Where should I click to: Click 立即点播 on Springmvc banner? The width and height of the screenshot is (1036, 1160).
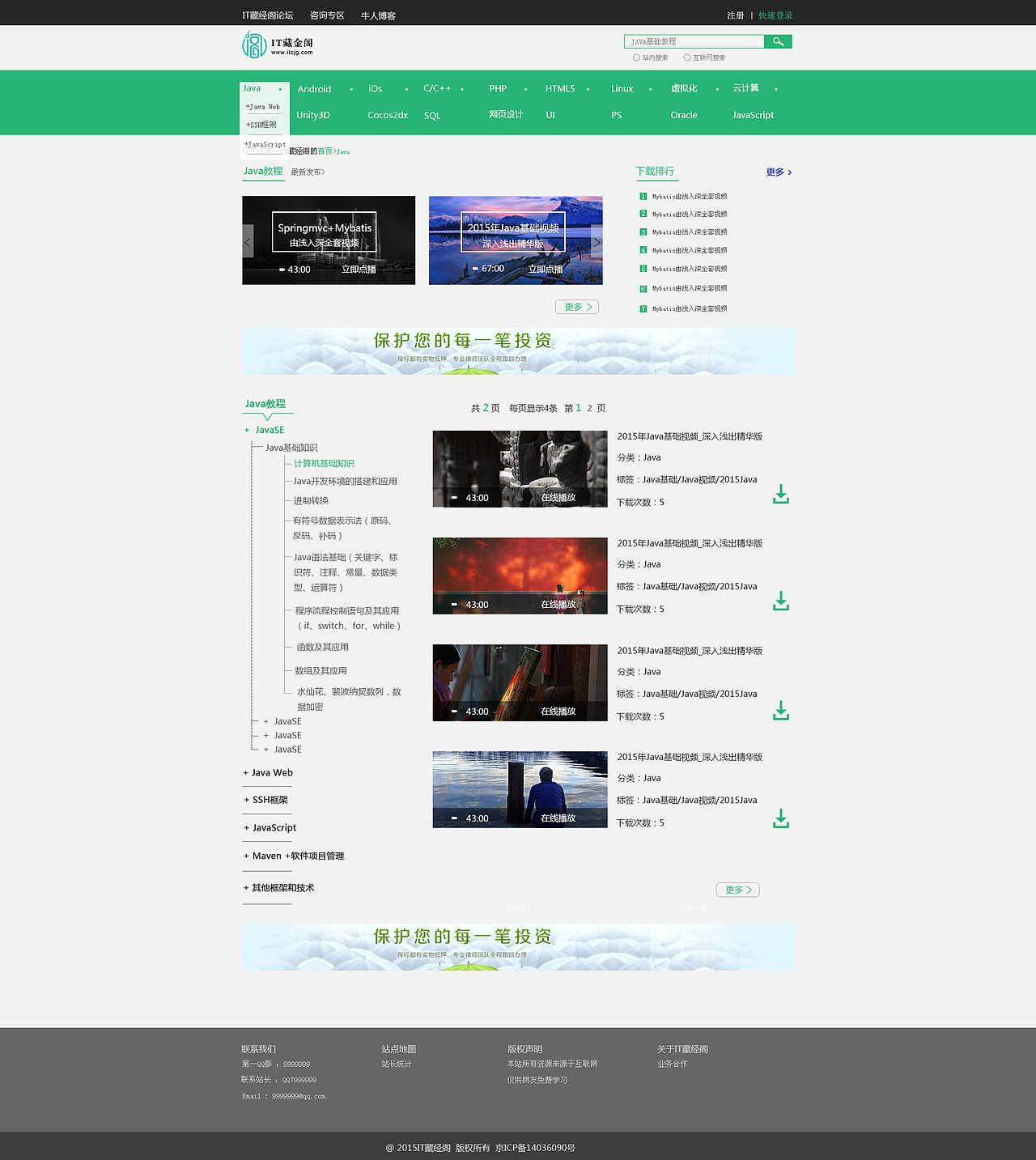[359, 269]
